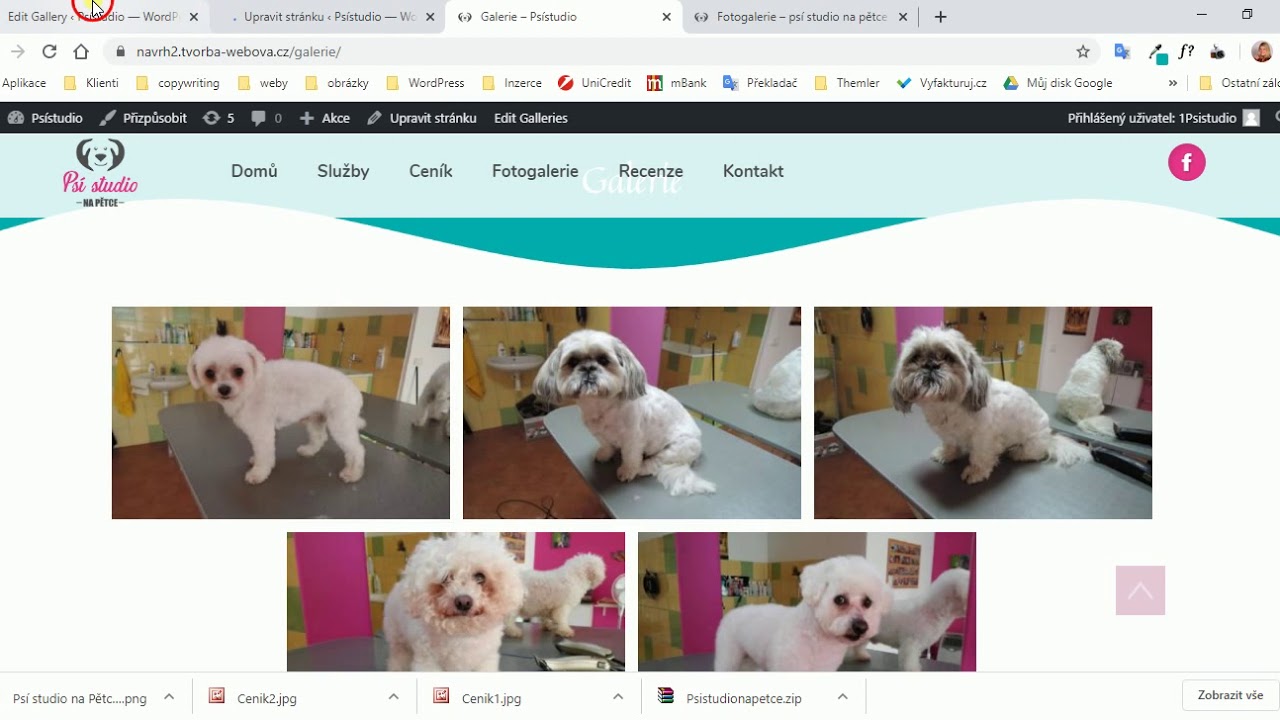The height and width of the screenshot is (720, 1280).
Task: Open Můj disk Google bookmark
Action: pyautogui.click(x=1059, y=83)
